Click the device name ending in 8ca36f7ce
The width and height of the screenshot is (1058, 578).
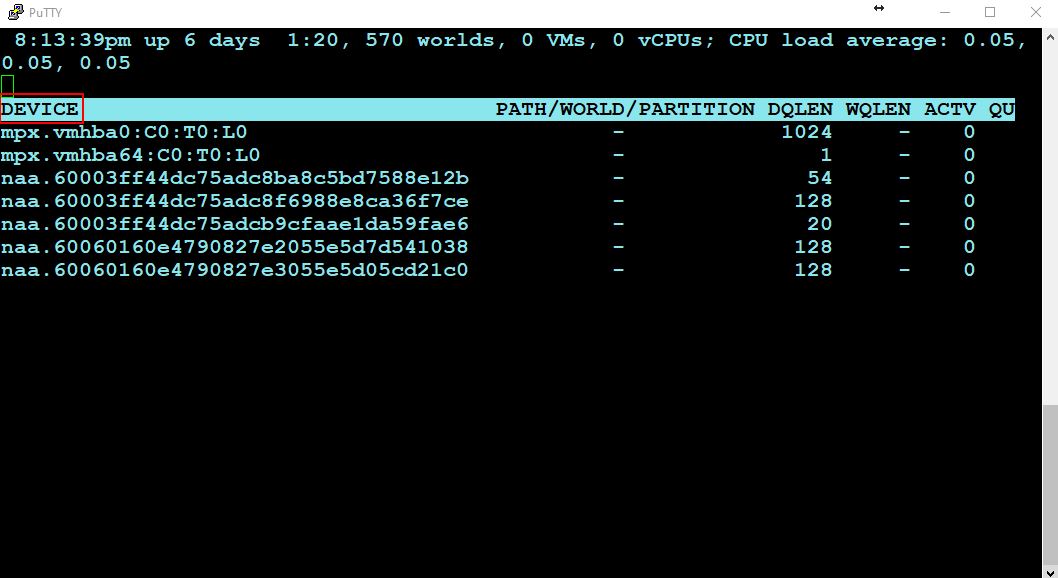click(234, 201)
